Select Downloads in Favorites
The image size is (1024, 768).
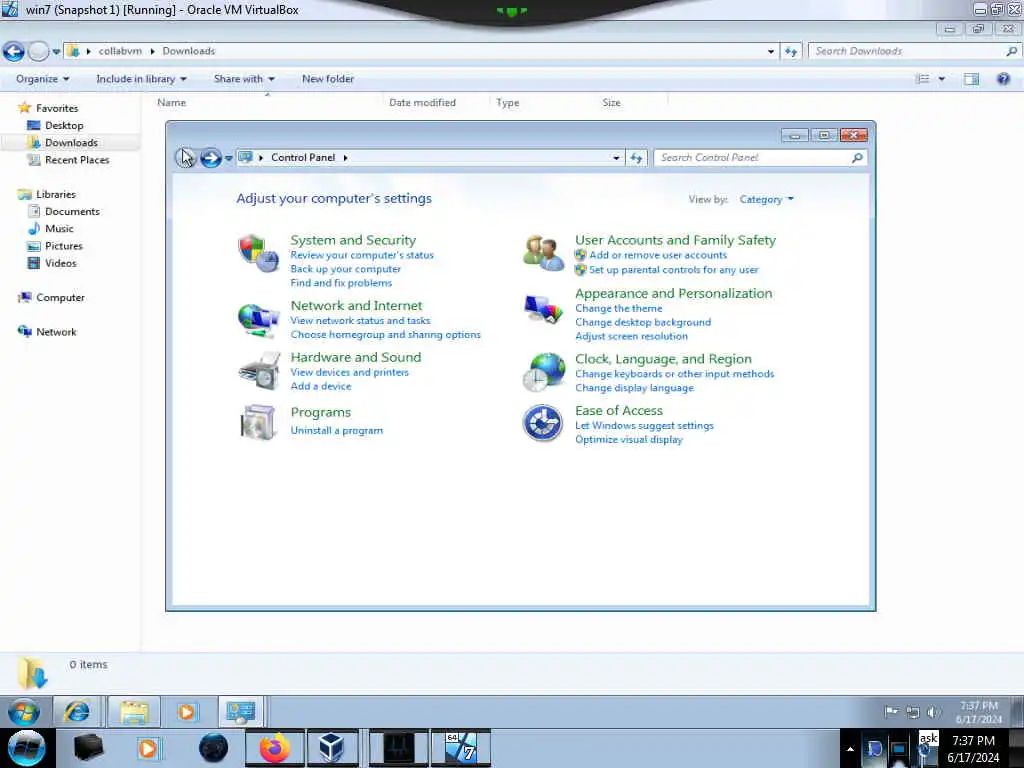coord(71,142)
